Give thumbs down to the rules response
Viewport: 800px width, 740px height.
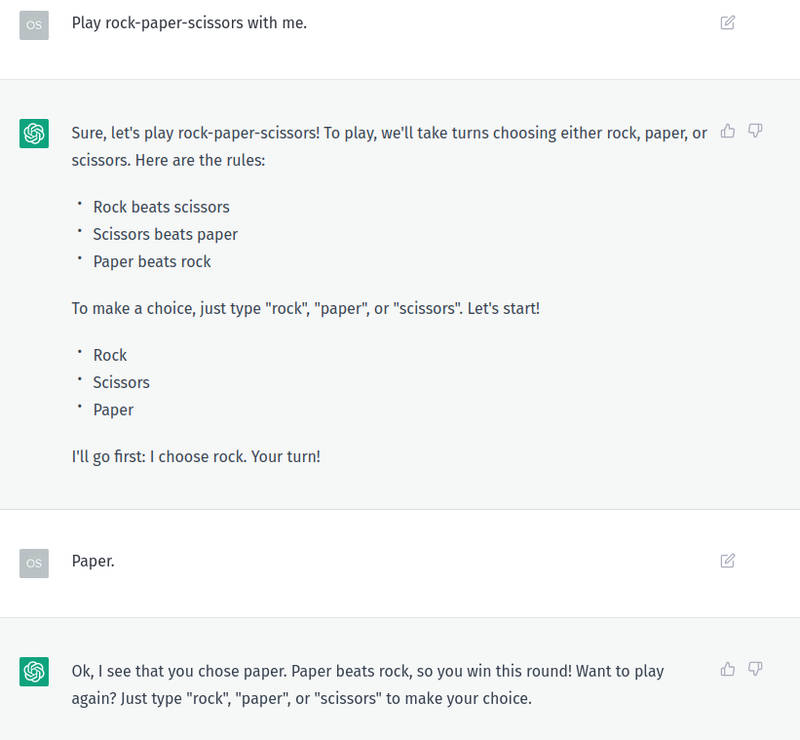pyautogui.click(x=755, y=131)
